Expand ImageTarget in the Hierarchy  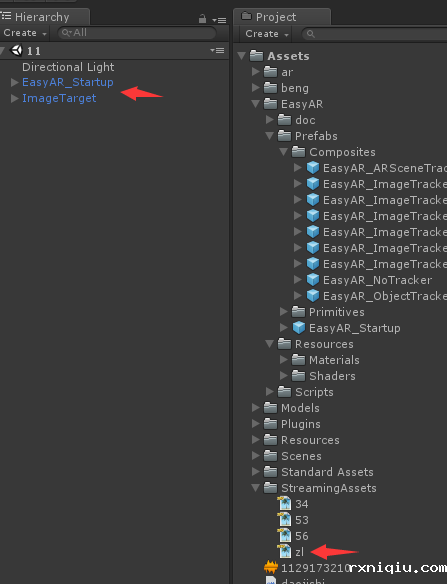coord(15,98)
